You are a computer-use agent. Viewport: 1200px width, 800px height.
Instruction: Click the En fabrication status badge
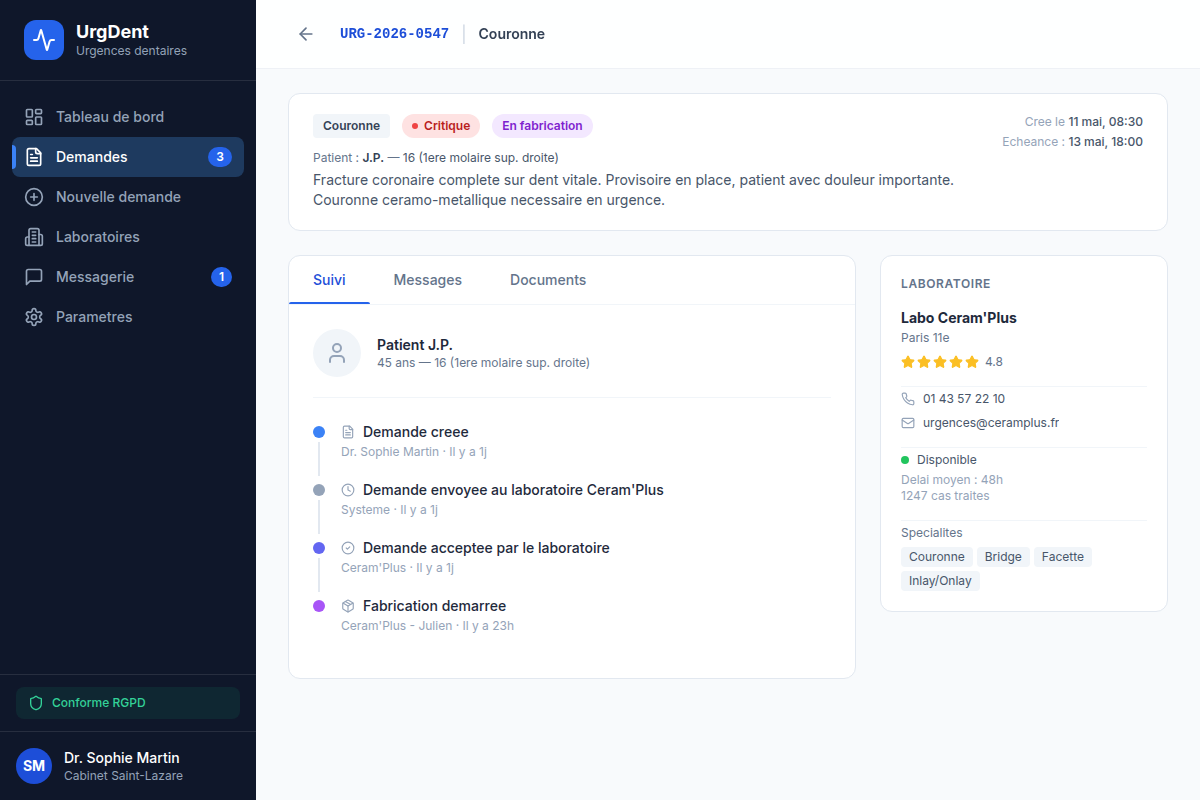[542, 126]
